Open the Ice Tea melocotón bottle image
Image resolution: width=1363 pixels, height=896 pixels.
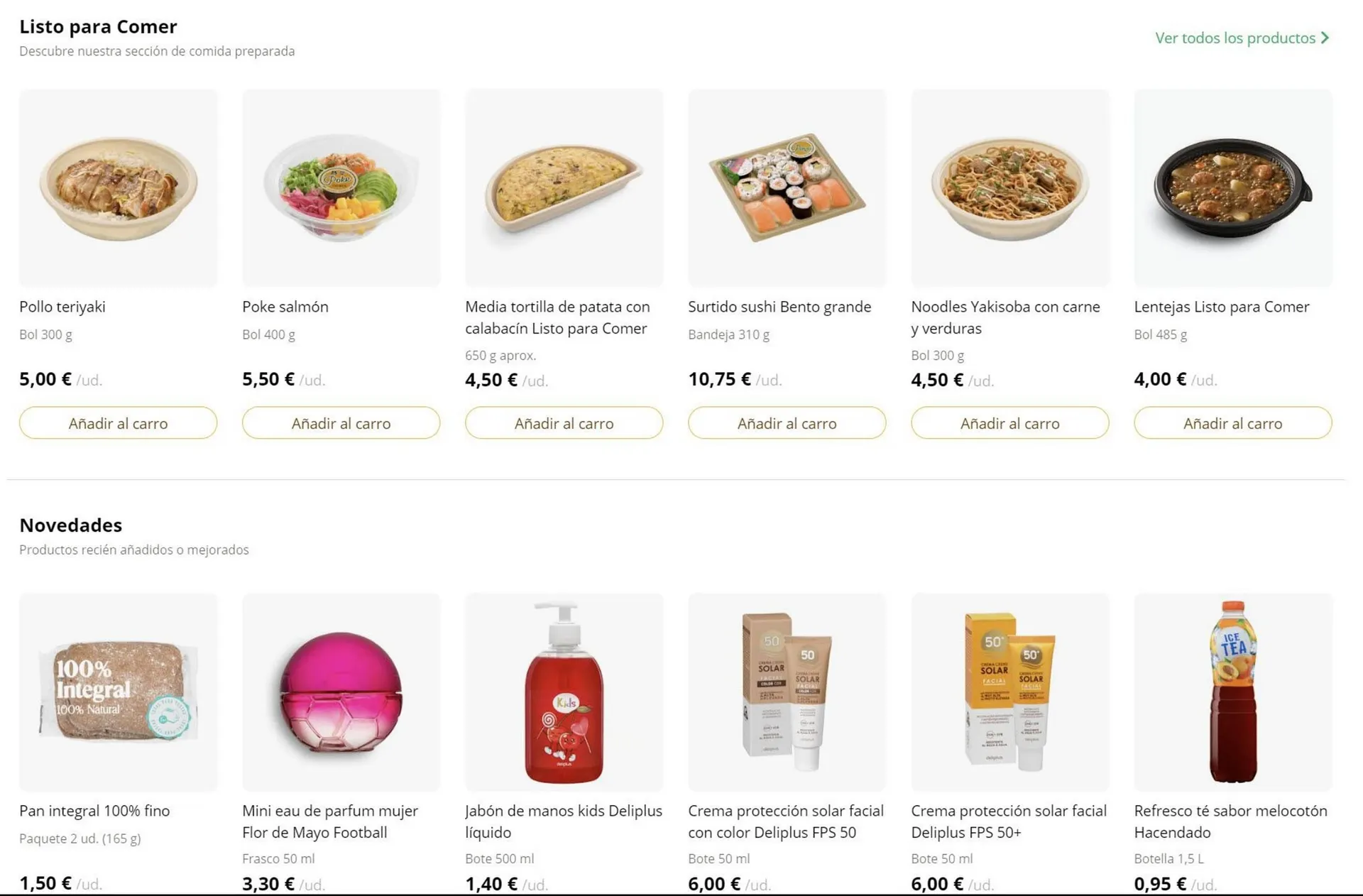click(1232, 692)
